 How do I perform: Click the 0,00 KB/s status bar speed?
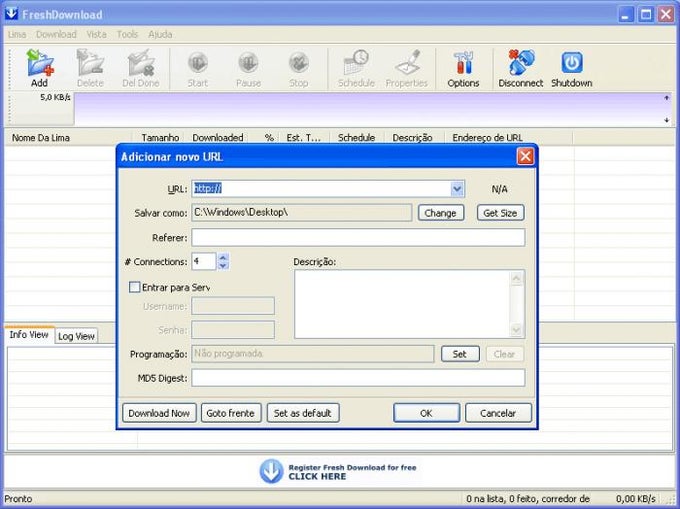pyautogui.click(x=635, y=499)
